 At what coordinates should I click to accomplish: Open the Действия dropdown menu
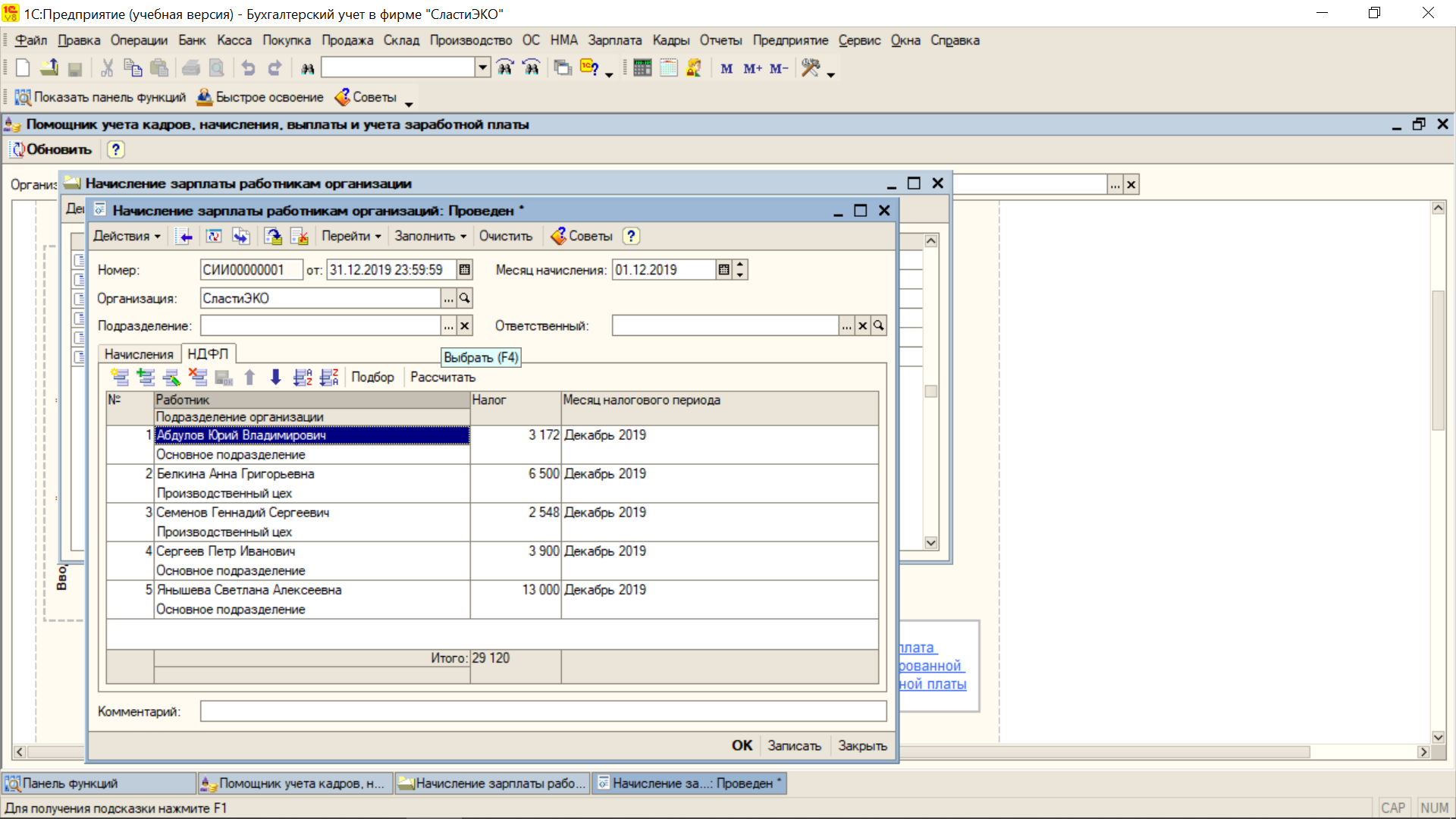coord(127,236)
